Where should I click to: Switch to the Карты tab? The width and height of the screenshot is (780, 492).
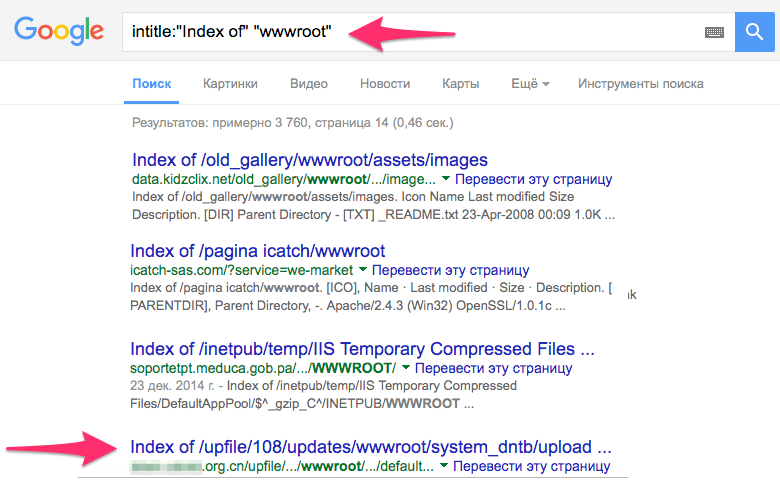tap(460, 84)
